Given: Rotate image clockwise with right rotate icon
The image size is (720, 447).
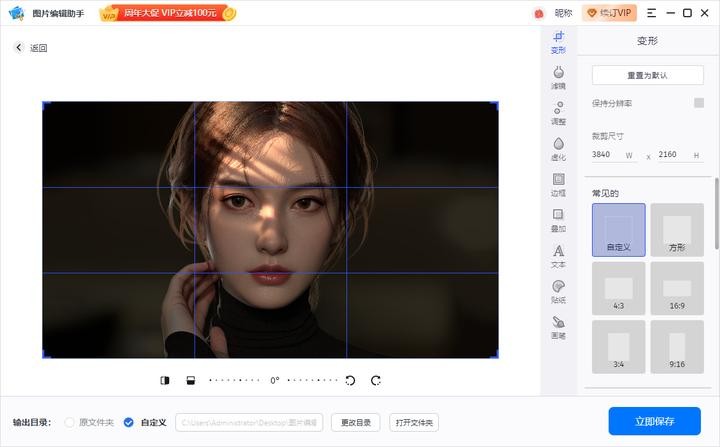Looking at the screenshot, I should (376, 380).
